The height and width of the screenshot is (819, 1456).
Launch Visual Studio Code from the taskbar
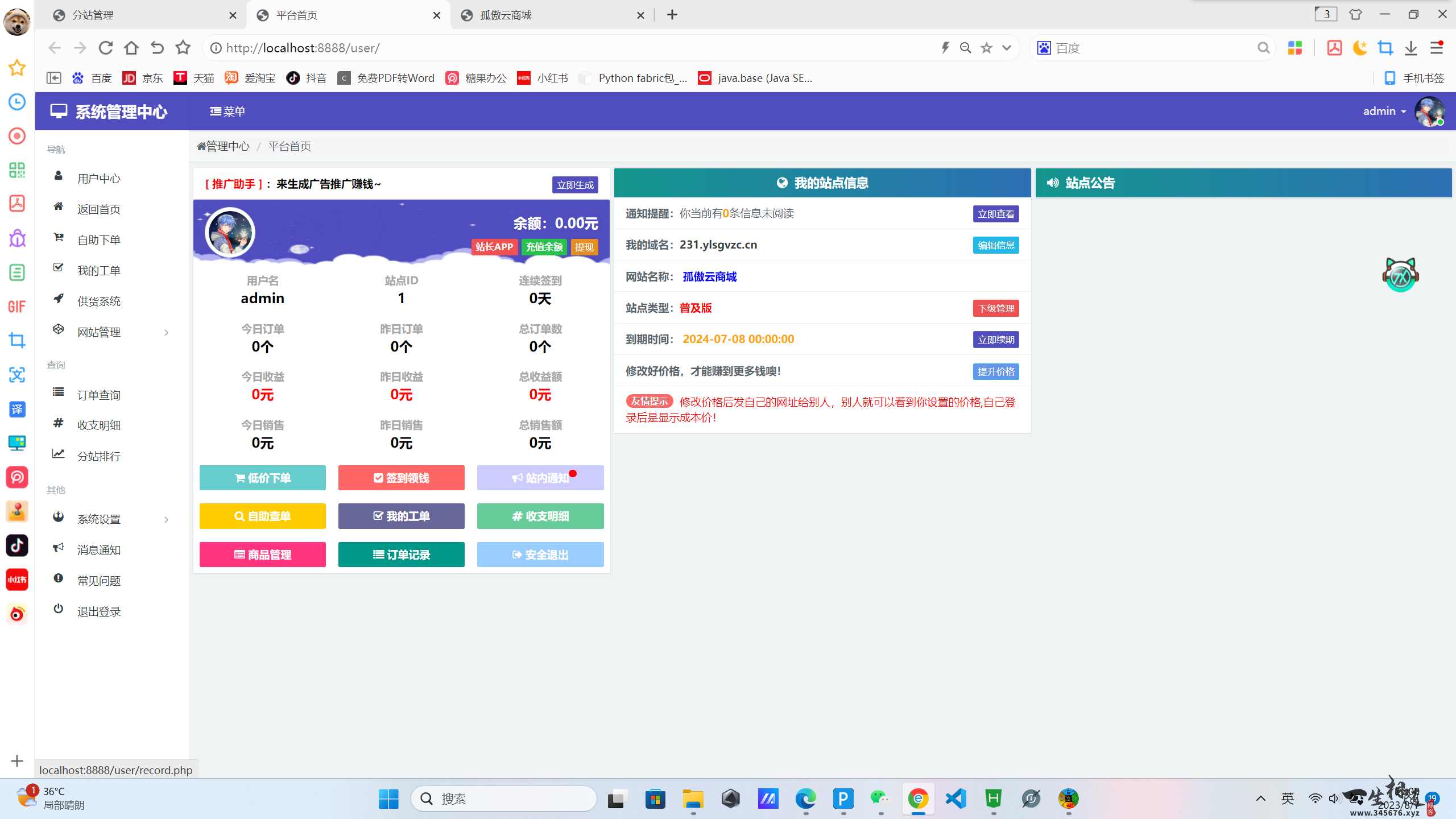955,799
